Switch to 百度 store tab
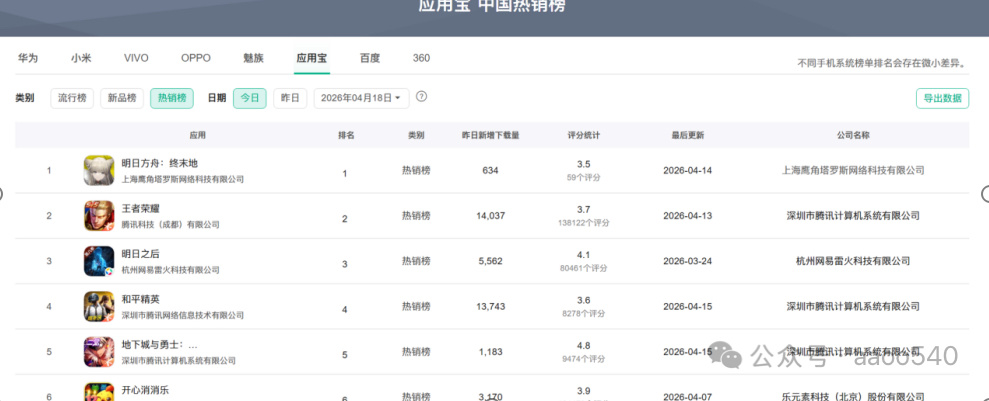989x401 pixels. [x=370, y=58]
